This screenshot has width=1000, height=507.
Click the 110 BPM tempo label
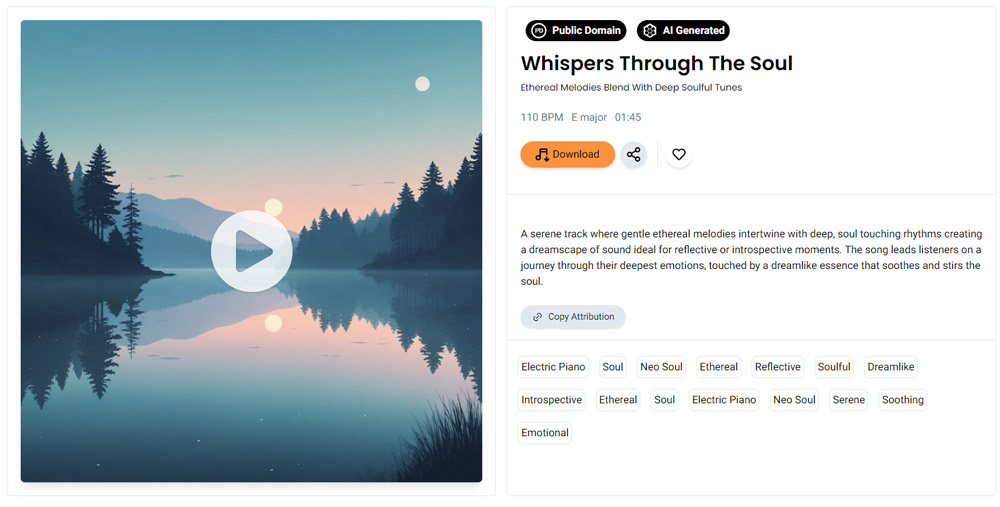coord(541,117)
